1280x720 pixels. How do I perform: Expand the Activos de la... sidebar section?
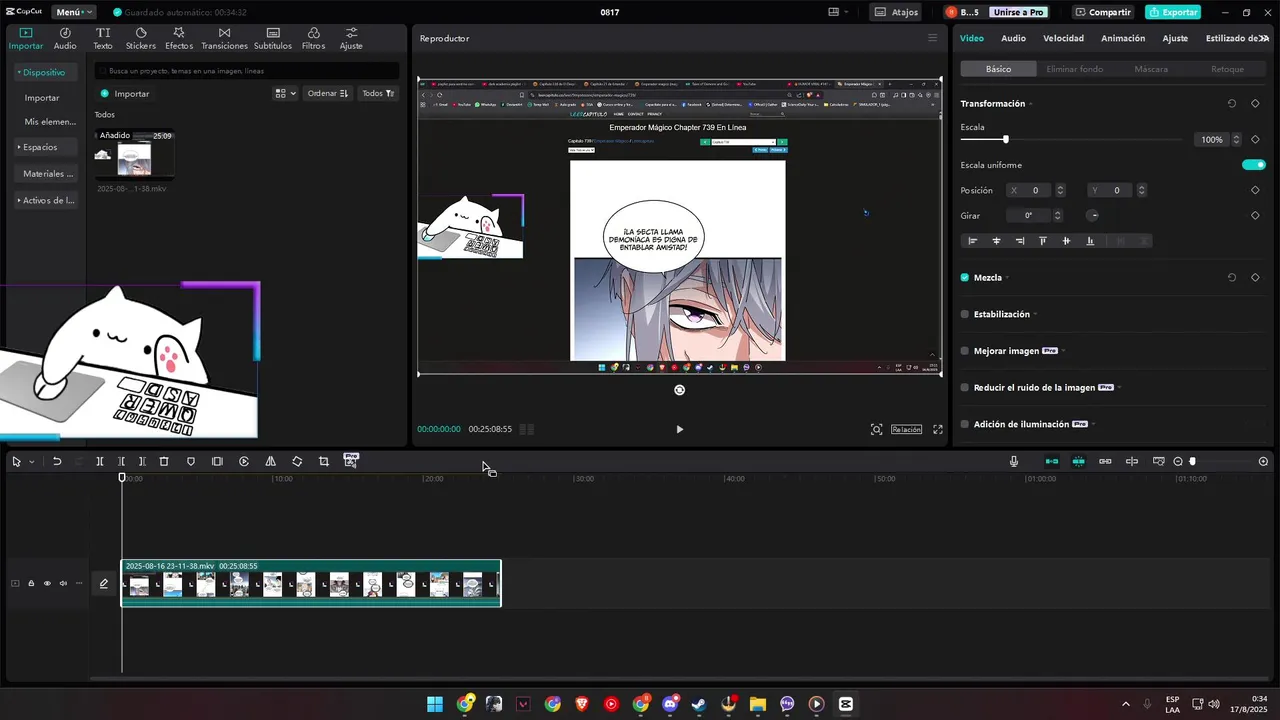[47, 200]
